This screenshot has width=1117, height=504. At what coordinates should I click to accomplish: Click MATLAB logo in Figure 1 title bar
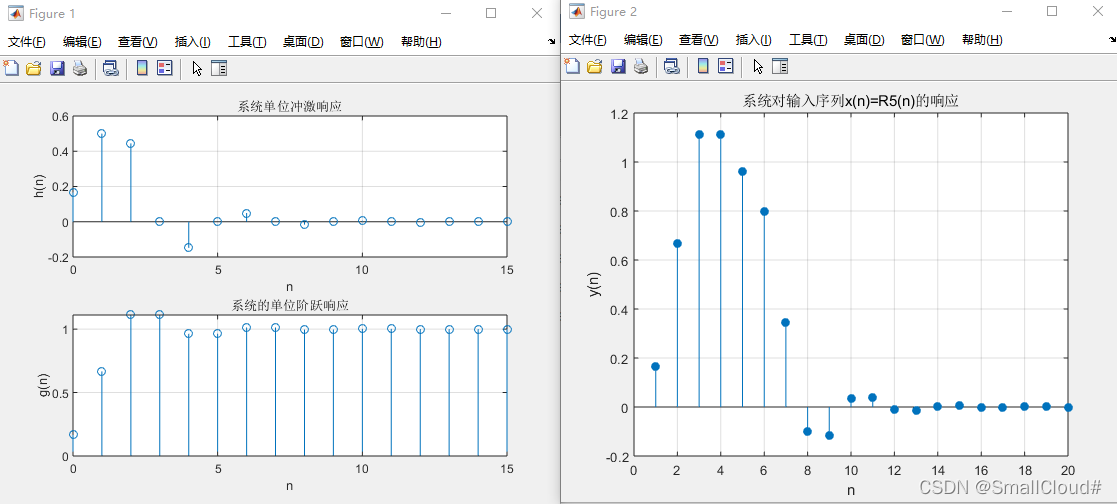pyautogui.click(x=14, y=14)
